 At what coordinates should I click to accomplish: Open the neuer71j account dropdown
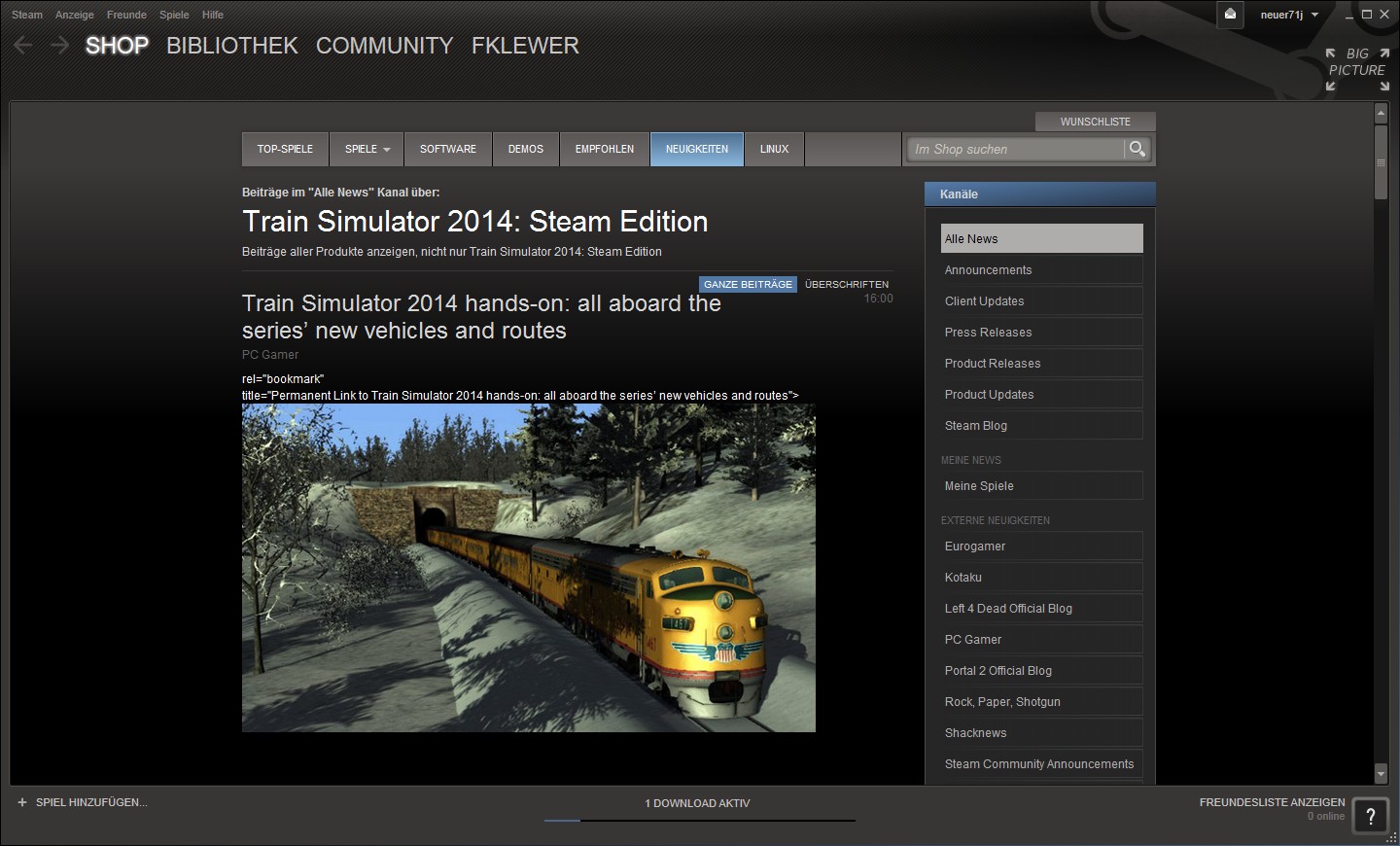(1289, 15)
